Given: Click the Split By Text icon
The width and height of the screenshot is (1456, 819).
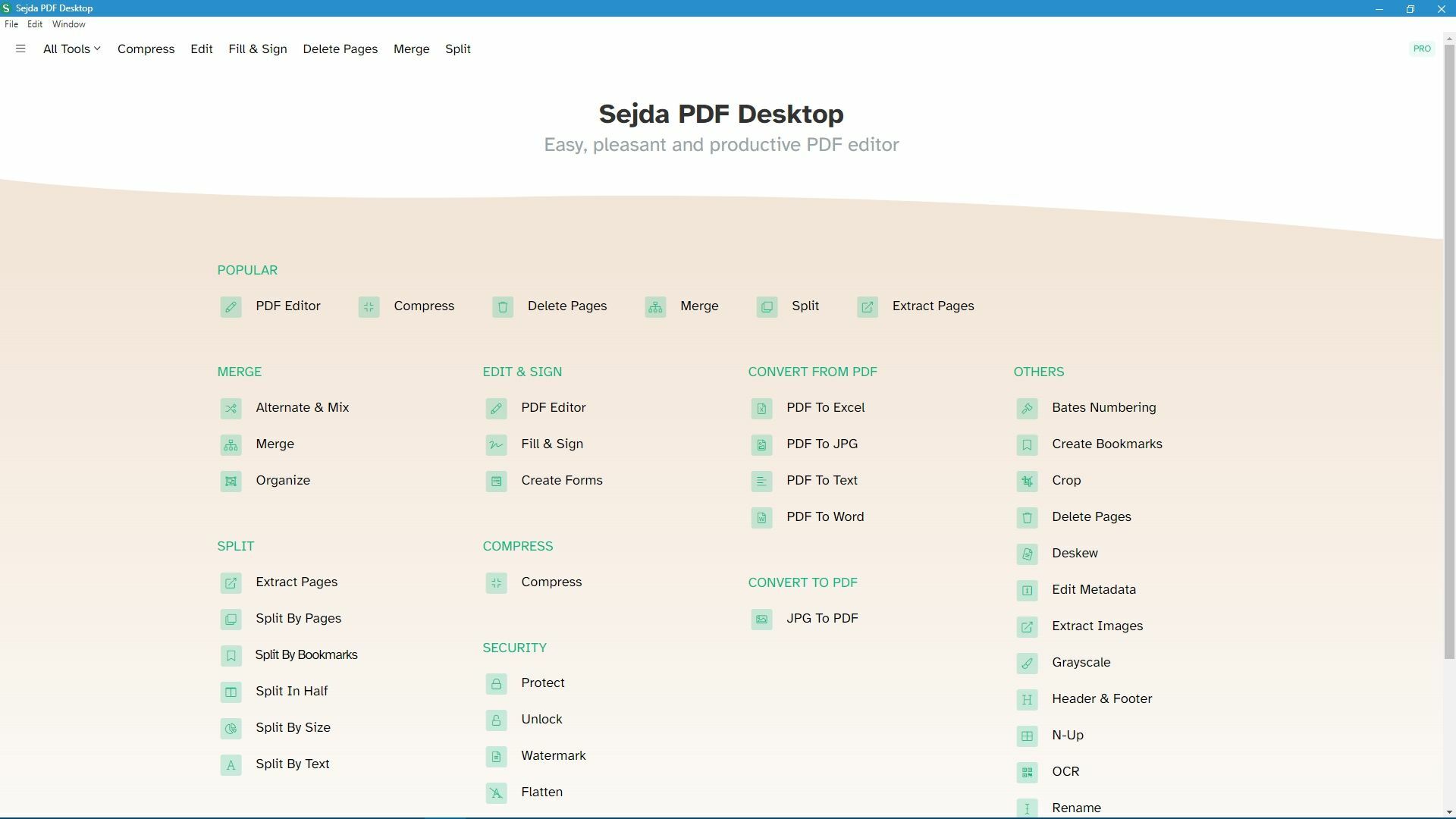Looking at the screenshot, I should [x=231, y=765].
